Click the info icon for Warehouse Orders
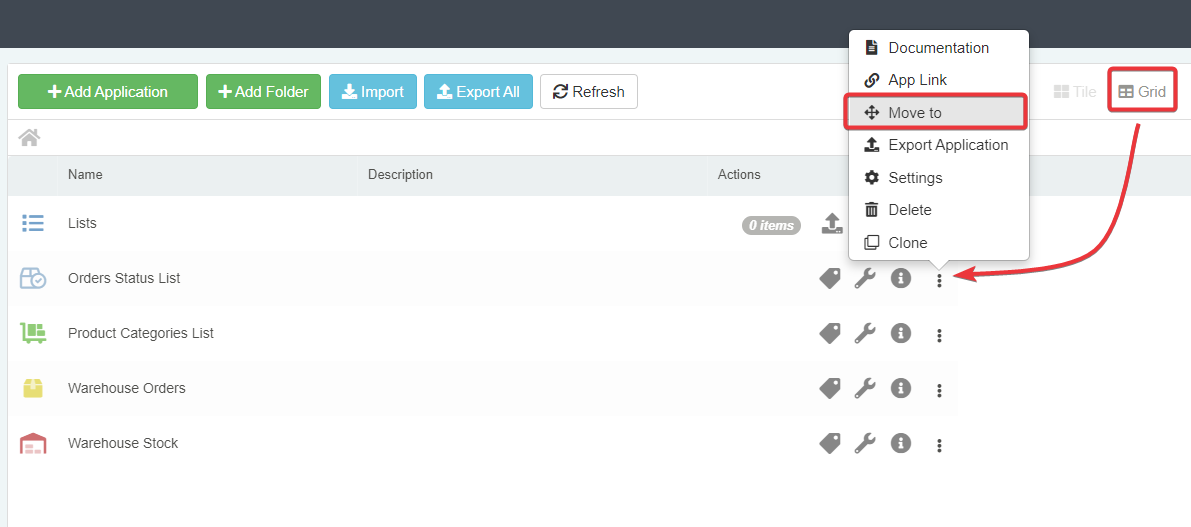The height and width of the screenshot is (527, 1191). point(901,388)
